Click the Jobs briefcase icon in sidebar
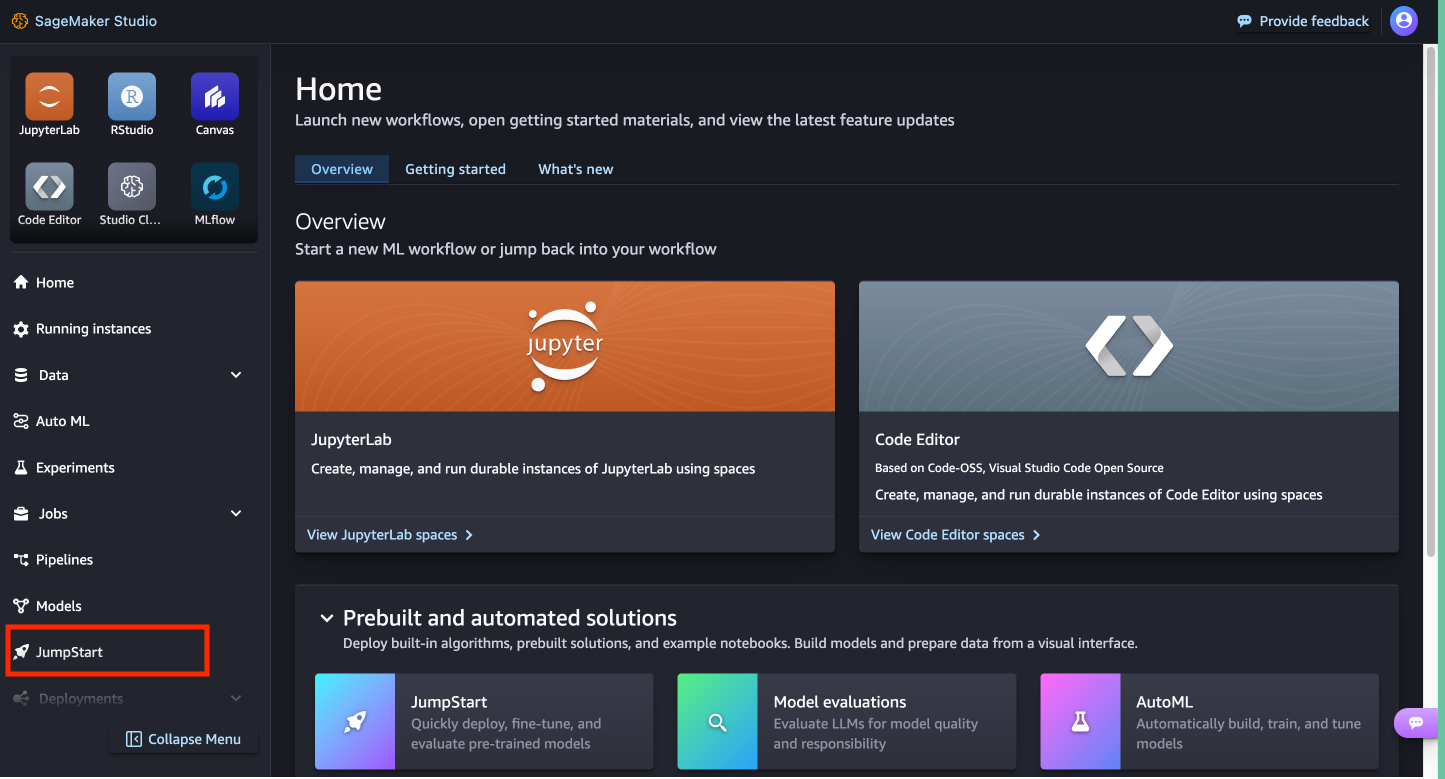The image size is (1445, 779). point(20,514)
